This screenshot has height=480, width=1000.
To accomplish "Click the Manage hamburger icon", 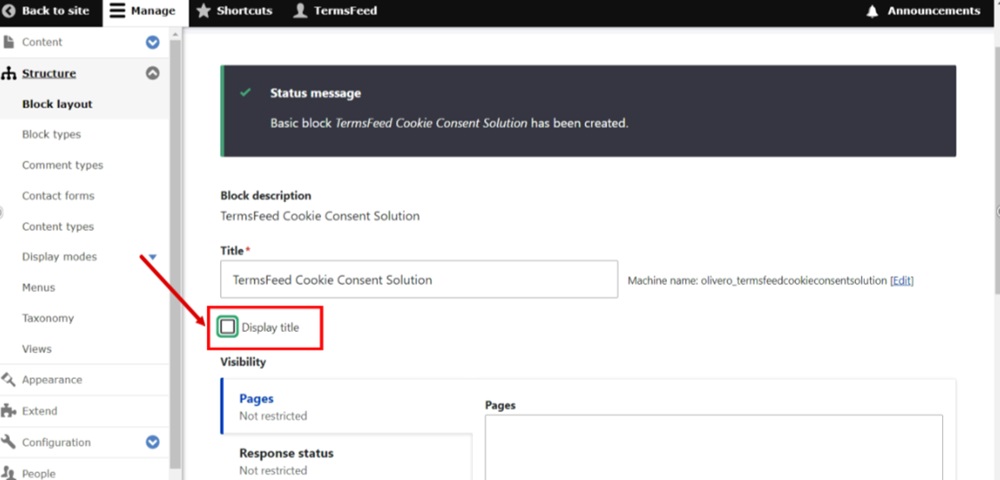I will [x=117, y=11].
